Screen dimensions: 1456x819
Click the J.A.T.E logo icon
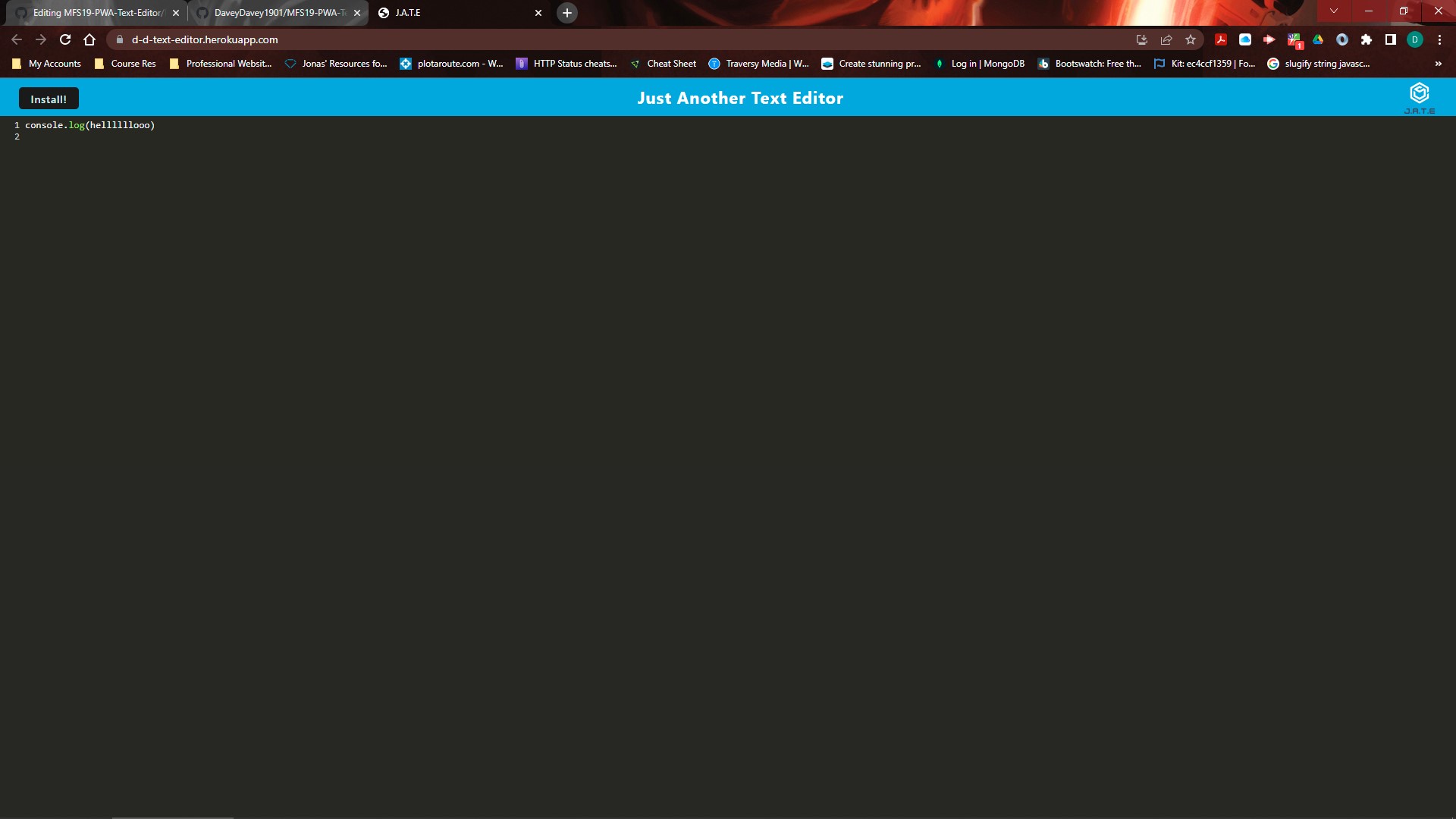click(1420, 93)
